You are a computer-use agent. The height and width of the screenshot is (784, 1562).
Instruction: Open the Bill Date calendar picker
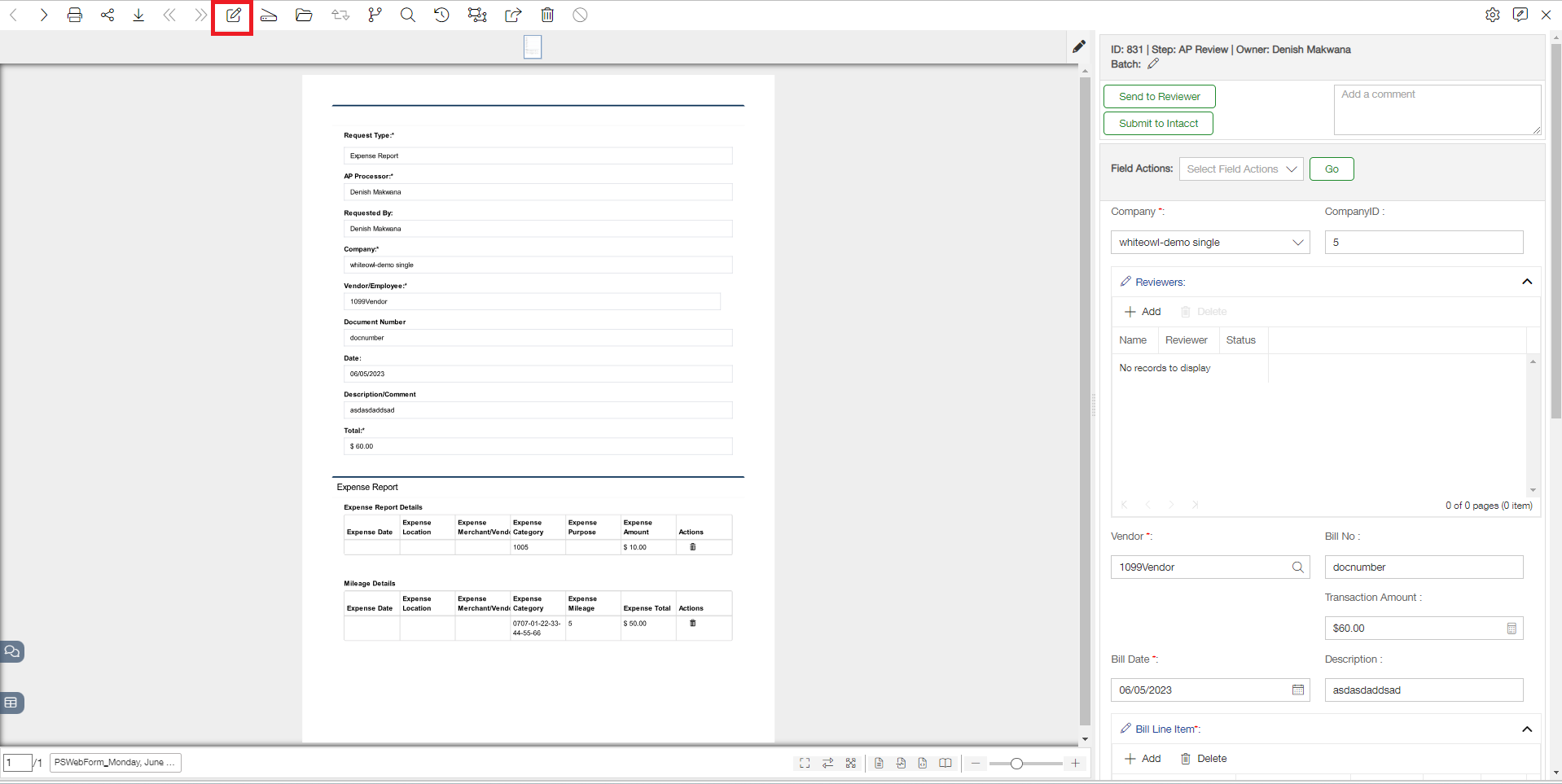coord(1298,690)
